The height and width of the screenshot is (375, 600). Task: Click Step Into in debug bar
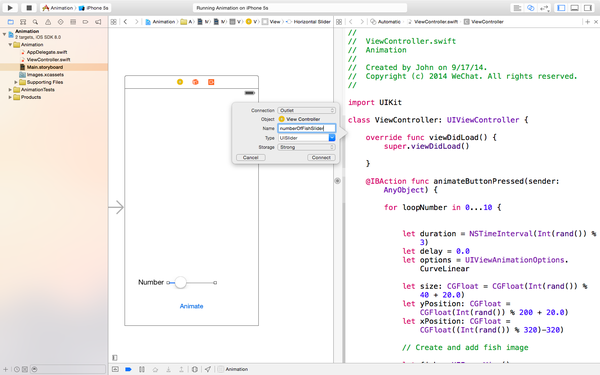168,369
